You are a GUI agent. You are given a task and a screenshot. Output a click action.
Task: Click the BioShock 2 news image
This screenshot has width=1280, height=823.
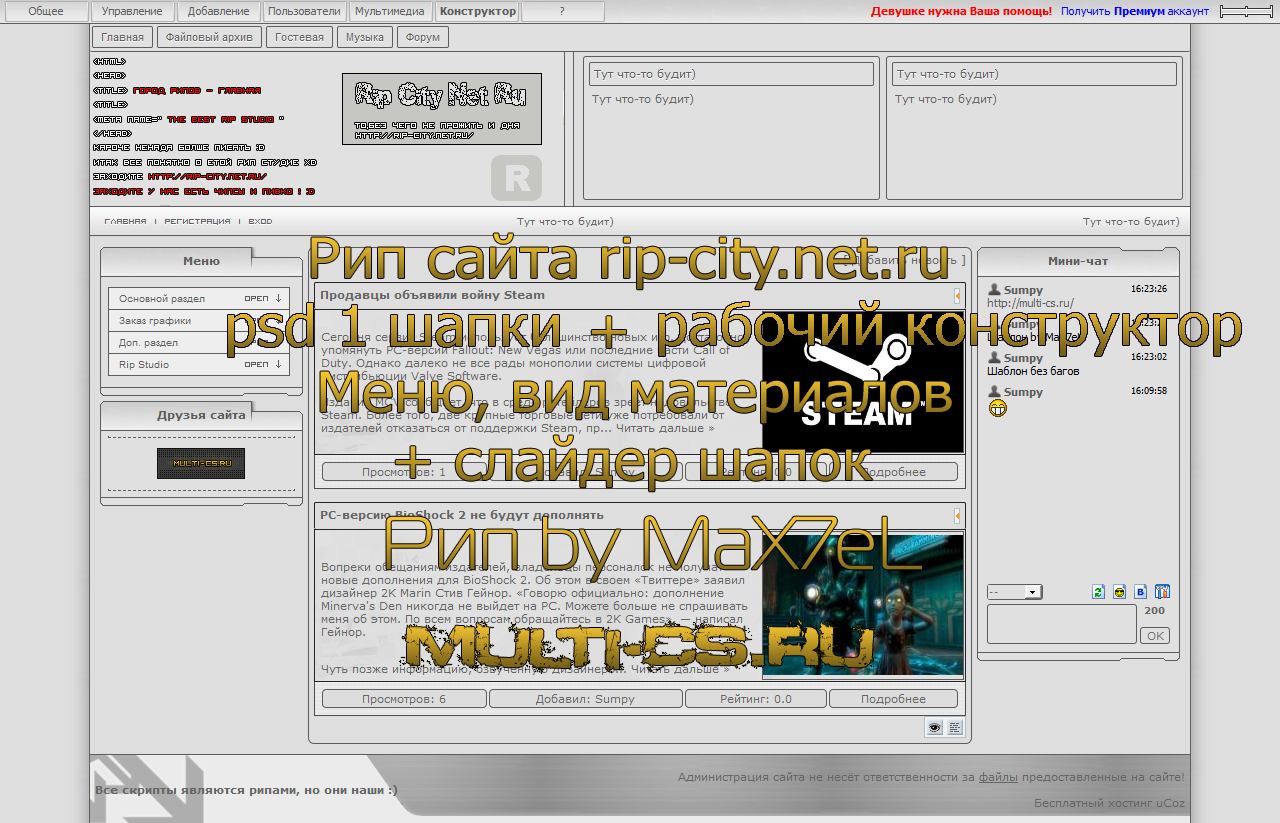pos(863,605)
